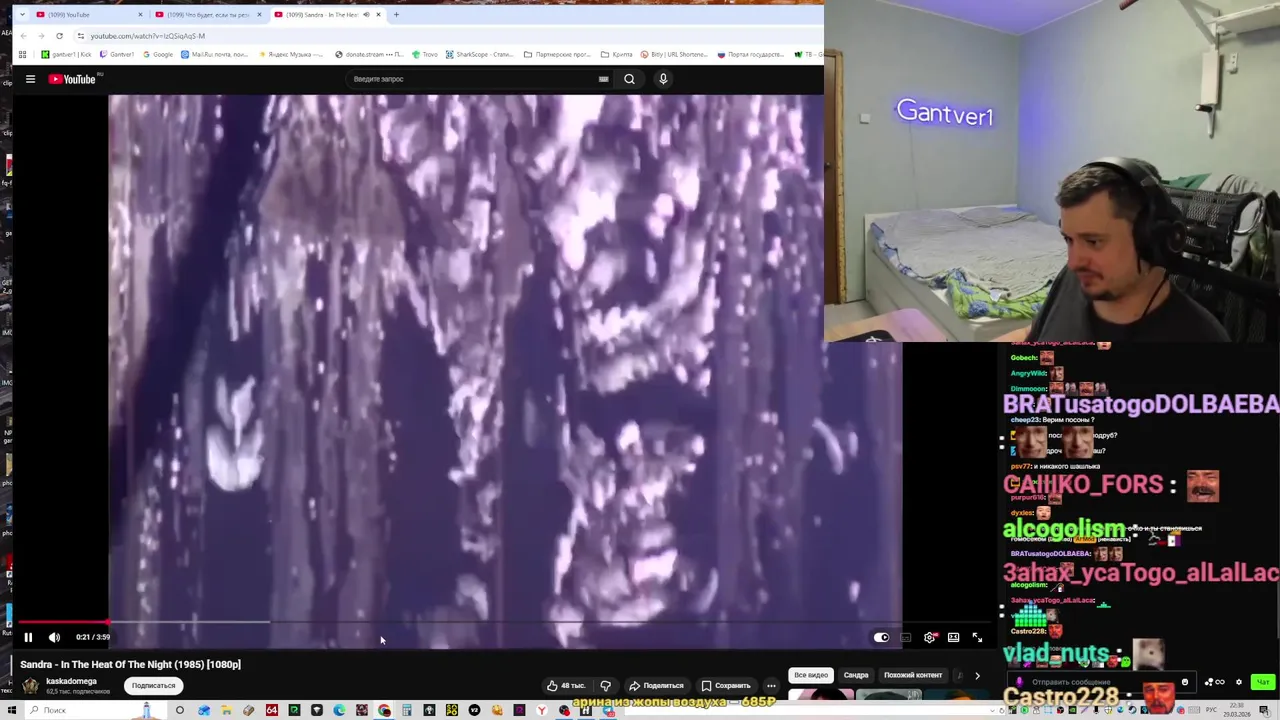Reload the page
Image resolution: width=1280 pixels, height=720 pixels.
(59, 36)
